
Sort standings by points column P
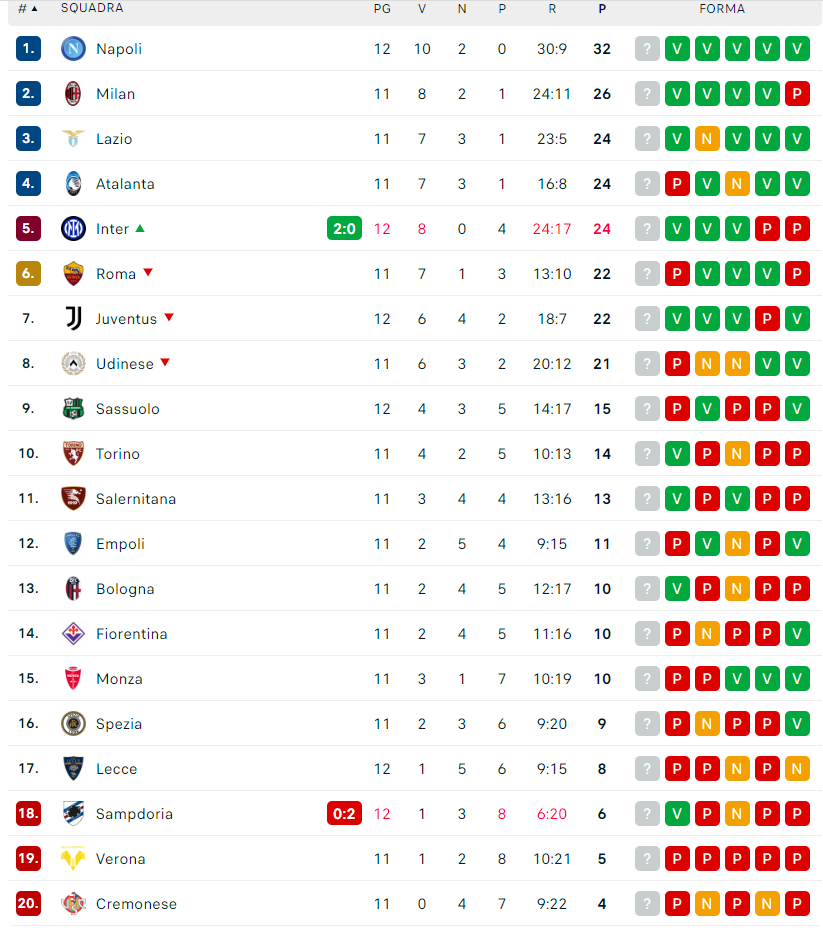coord(602,9)
